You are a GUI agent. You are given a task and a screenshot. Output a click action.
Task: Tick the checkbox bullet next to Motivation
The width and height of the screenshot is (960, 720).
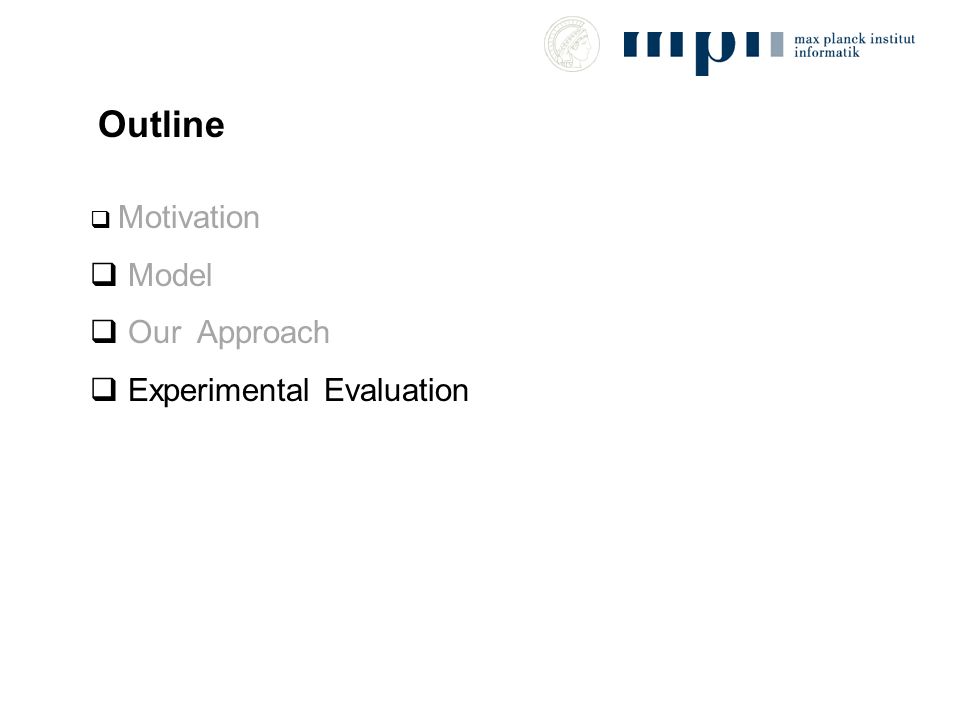100,219
